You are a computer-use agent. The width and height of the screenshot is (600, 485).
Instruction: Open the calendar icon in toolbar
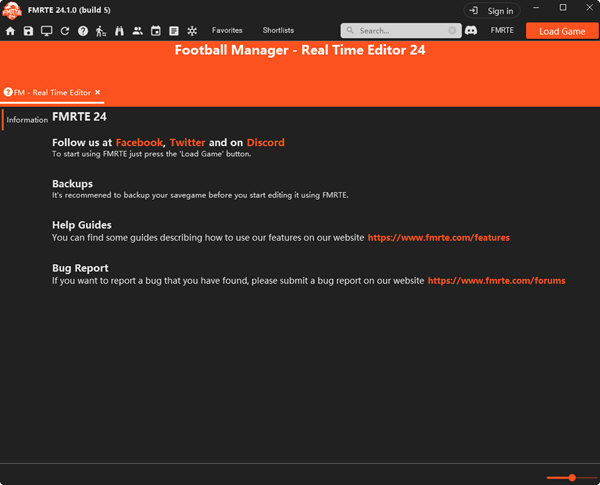[155, 31]
